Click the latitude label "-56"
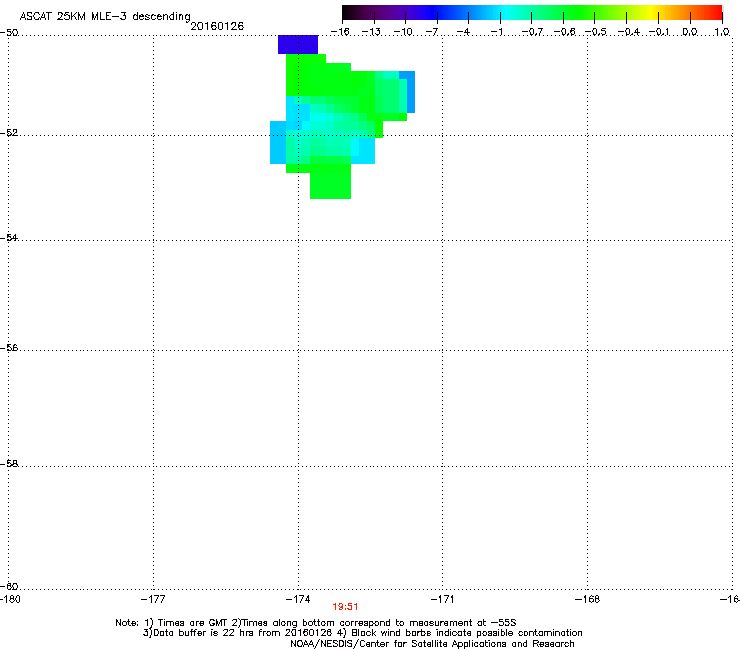The height and width of the screenshot is (650, 740). point(9,347)
